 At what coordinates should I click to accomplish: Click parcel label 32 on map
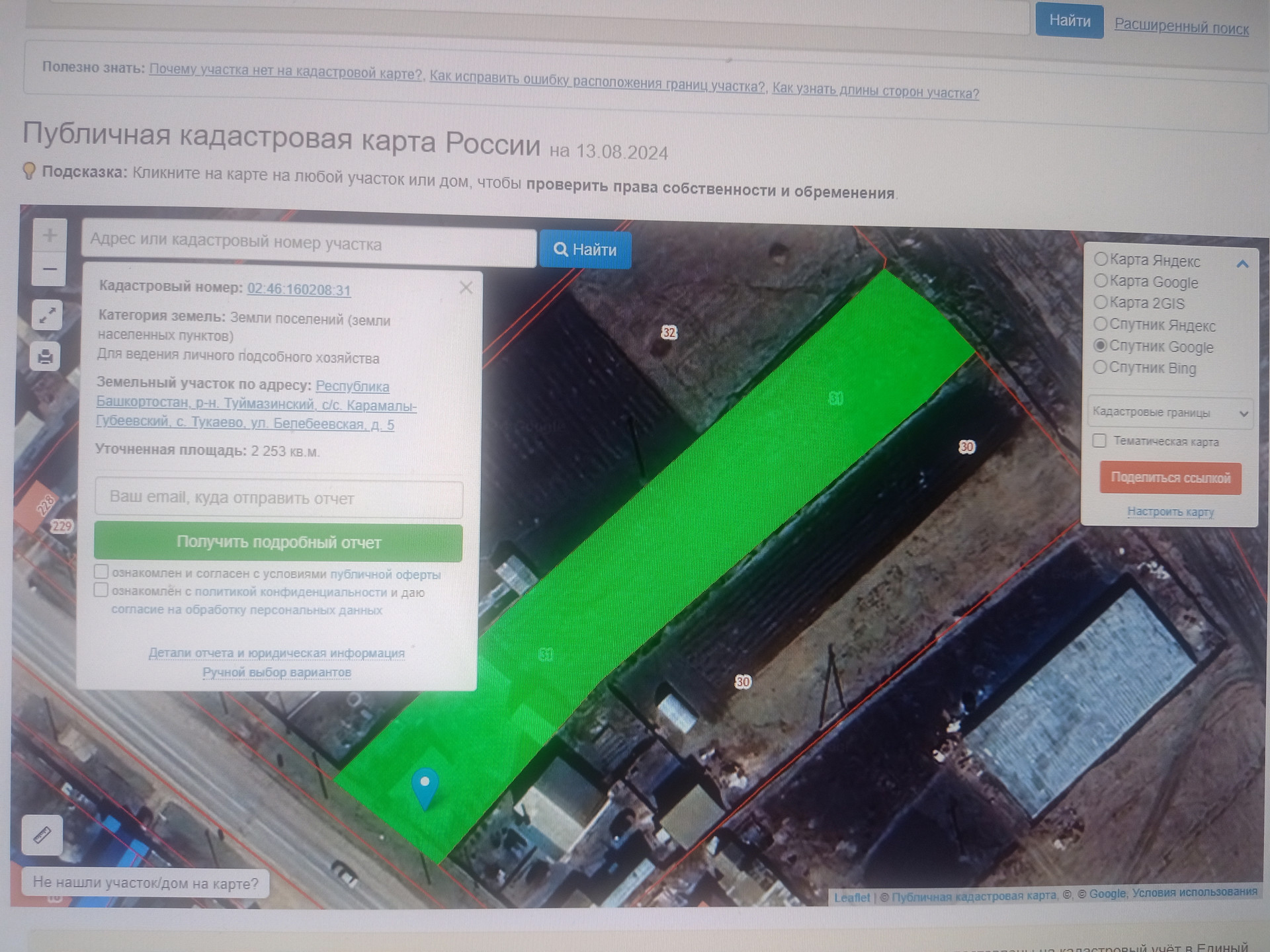tap(669, 333)
